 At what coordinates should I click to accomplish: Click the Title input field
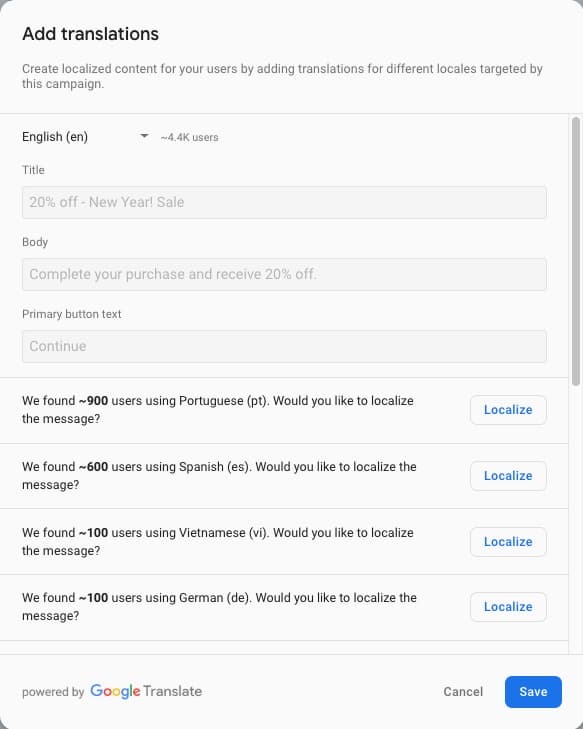(284, 202)
